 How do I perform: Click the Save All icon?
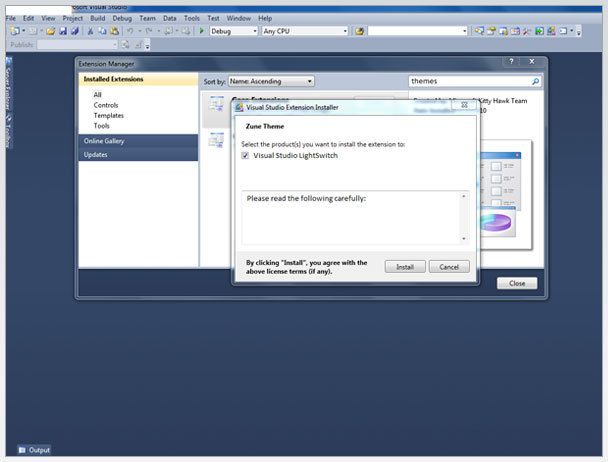[75, 31]
